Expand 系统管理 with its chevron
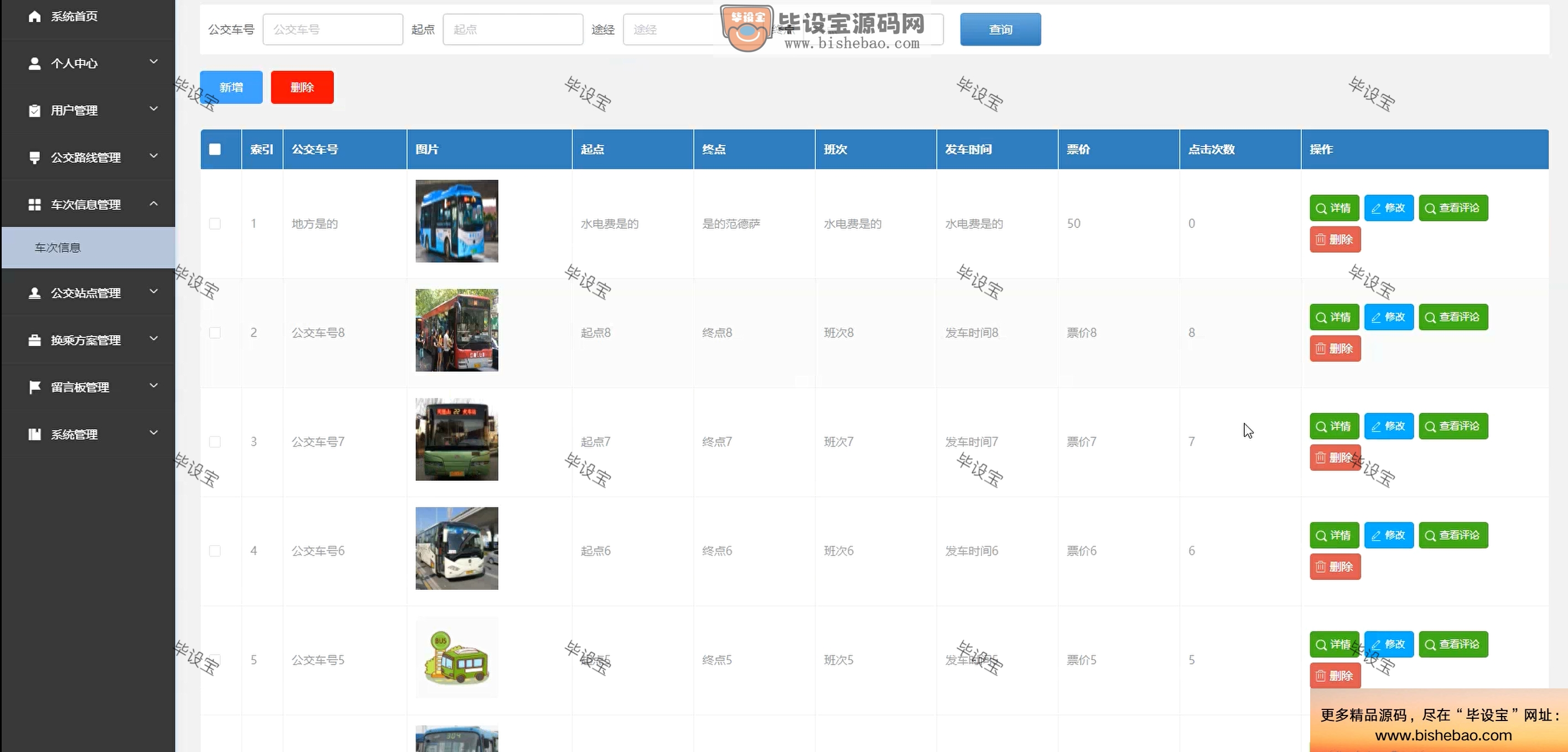This screenshot has height=752, width=1568. click(x=153, y=433)
